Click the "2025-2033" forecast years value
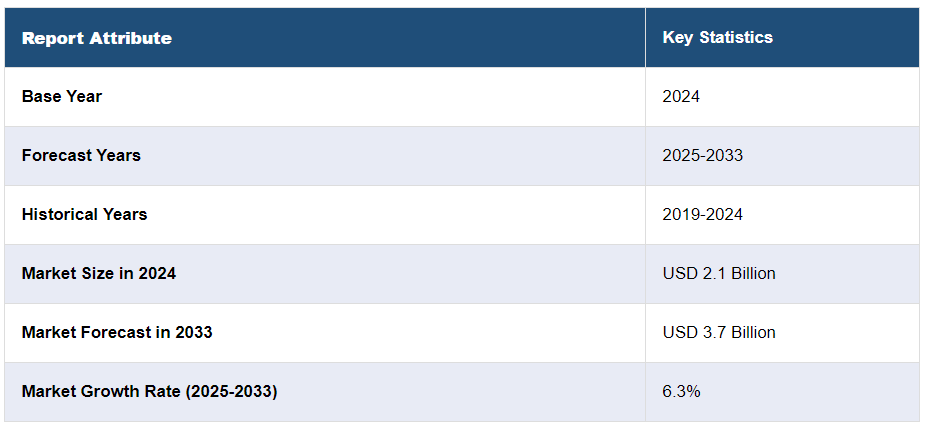Screen dimensions: 927x430 [x=702, y=155]
